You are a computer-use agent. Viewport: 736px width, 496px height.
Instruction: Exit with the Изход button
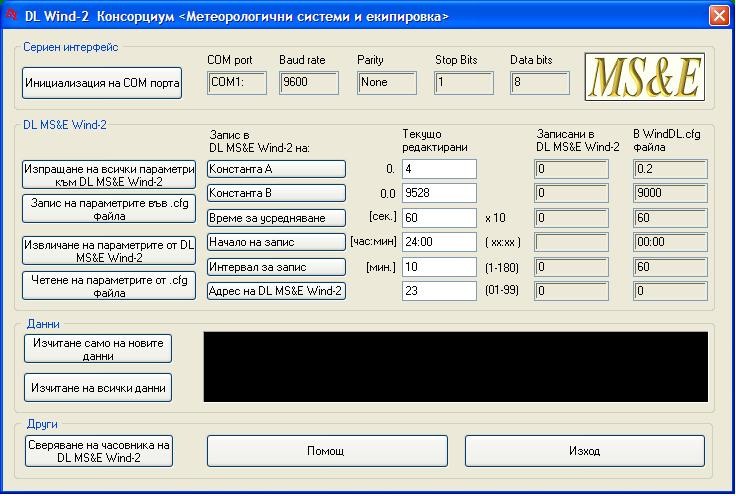585,451
